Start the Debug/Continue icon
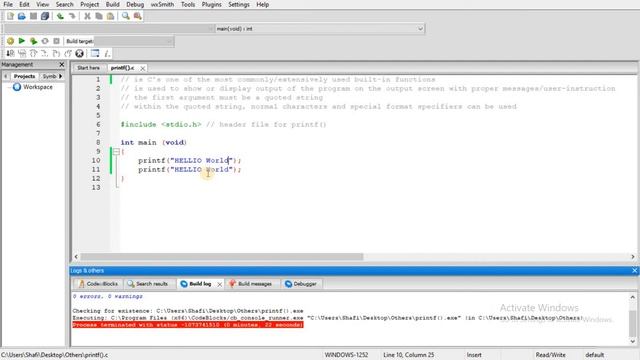This screenshot has width=640, height=360. tap(10, 53)
